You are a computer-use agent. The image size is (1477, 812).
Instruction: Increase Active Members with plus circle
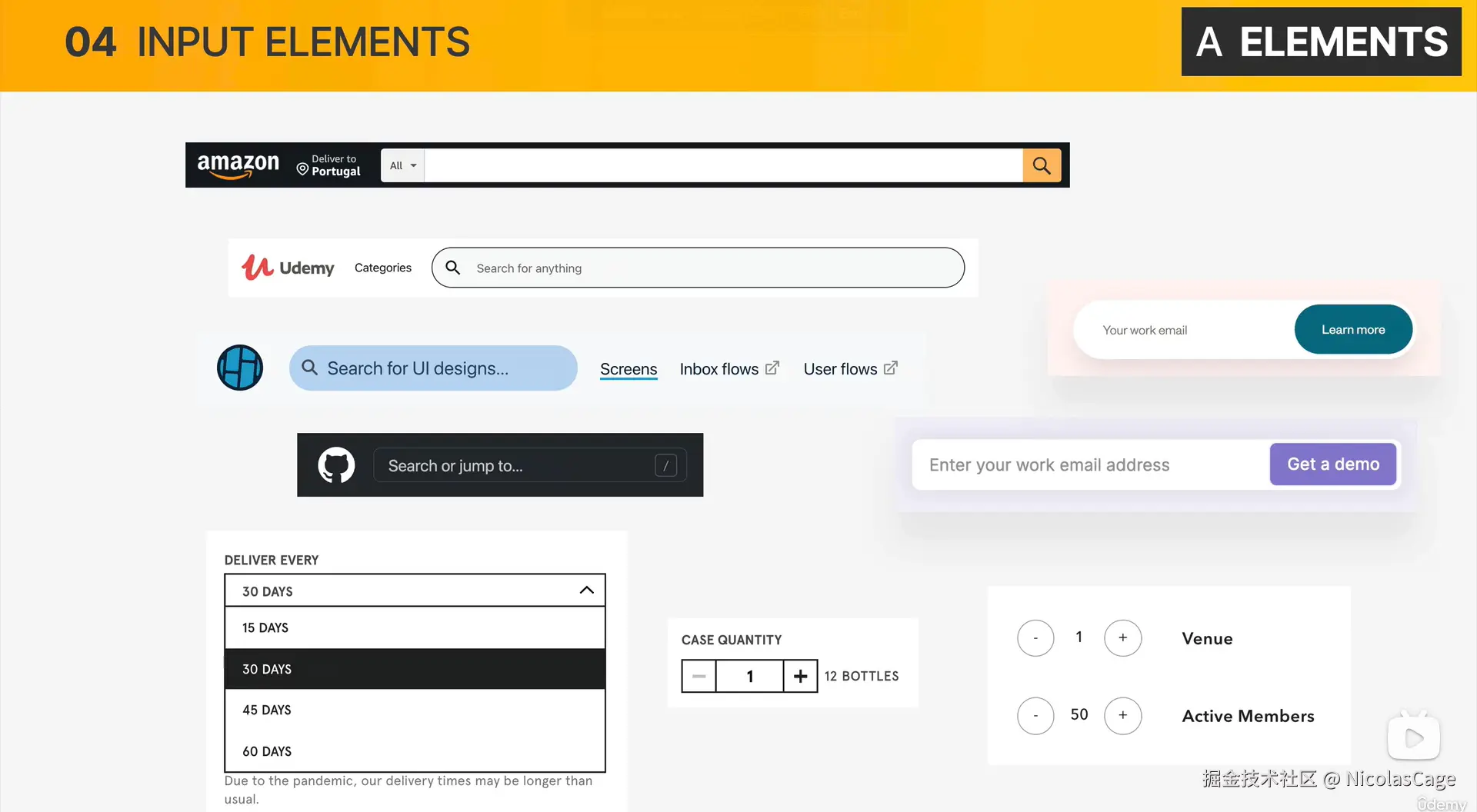click(x=1123, y=716)
